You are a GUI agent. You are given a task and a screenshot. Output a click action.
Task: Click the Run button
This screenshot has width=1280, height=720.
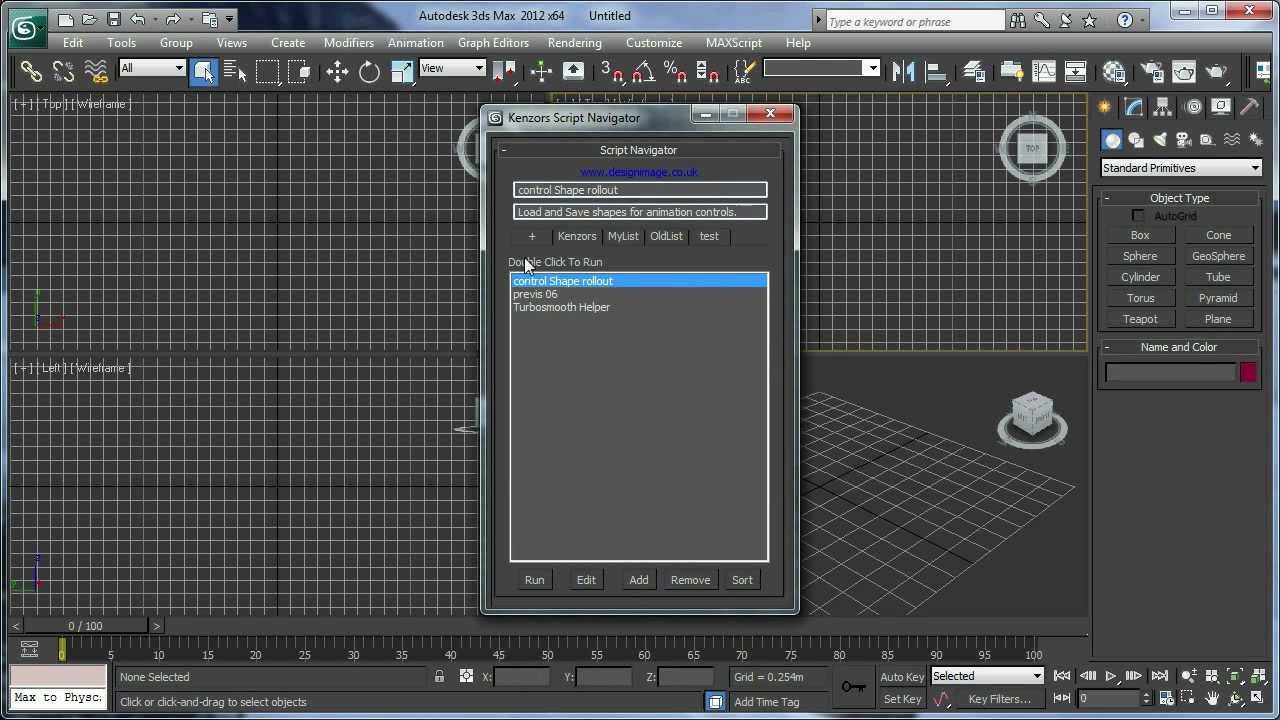pyautogui.click(x=535, y=580)
